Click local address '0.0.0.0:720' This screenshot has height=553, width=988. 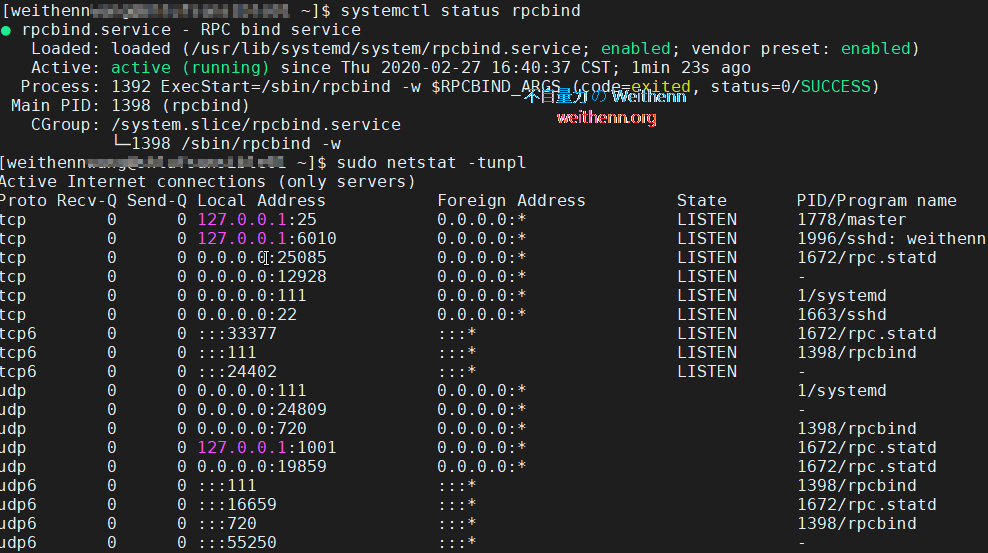(251, 428)
